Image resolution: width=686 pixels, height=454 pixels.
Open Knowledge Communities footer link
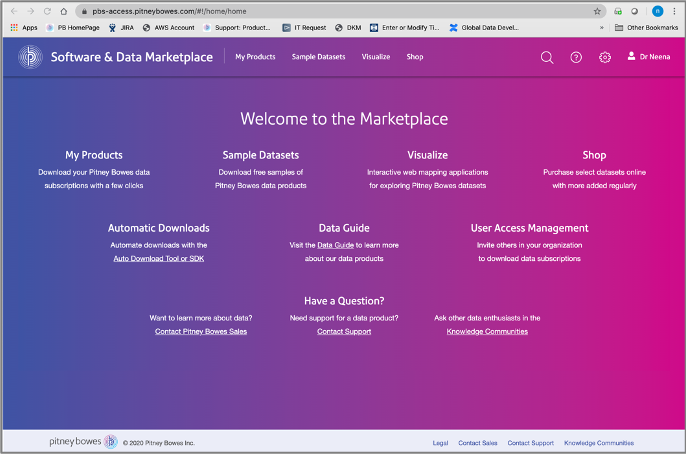pyautogui.click(x=599, y=443)
